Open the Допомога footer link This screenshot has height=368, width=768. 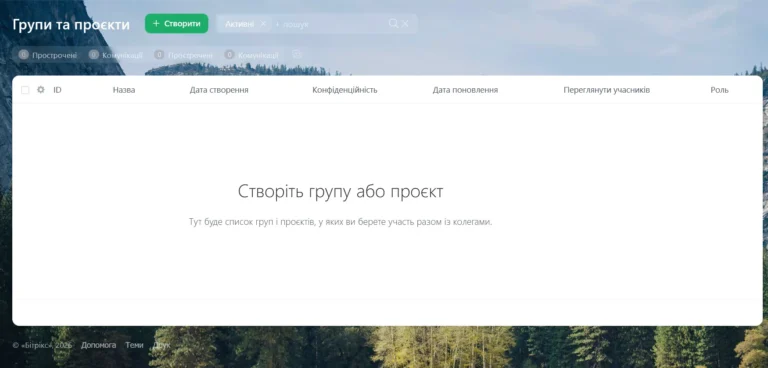(98, 345)
